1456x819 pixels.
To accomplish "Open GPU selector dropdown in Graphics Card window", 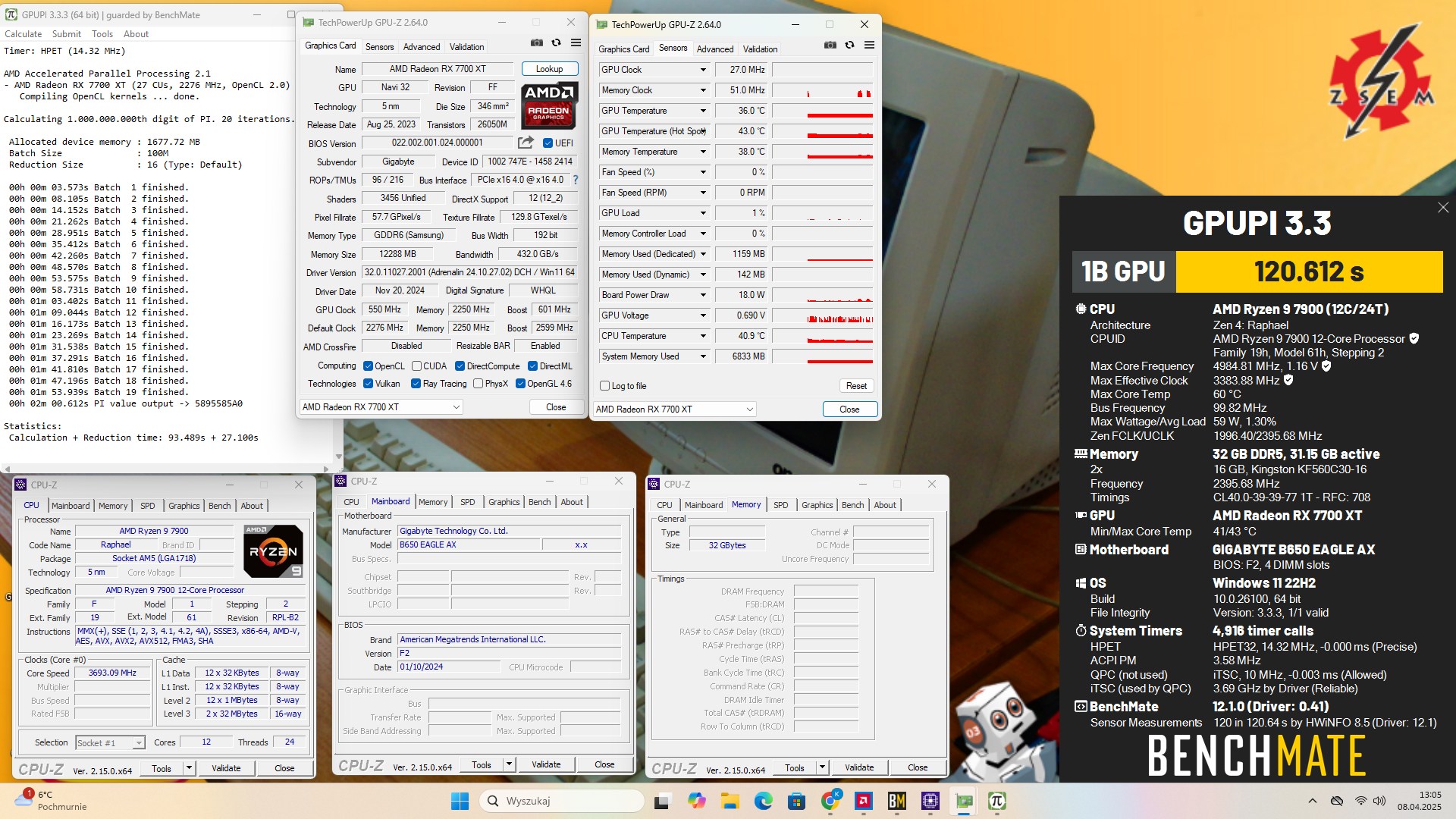I will click(381, 407).
